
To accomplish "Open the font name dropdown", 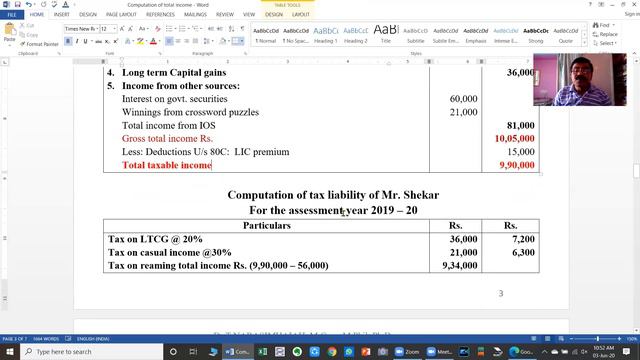I will [x=98, y=29].
